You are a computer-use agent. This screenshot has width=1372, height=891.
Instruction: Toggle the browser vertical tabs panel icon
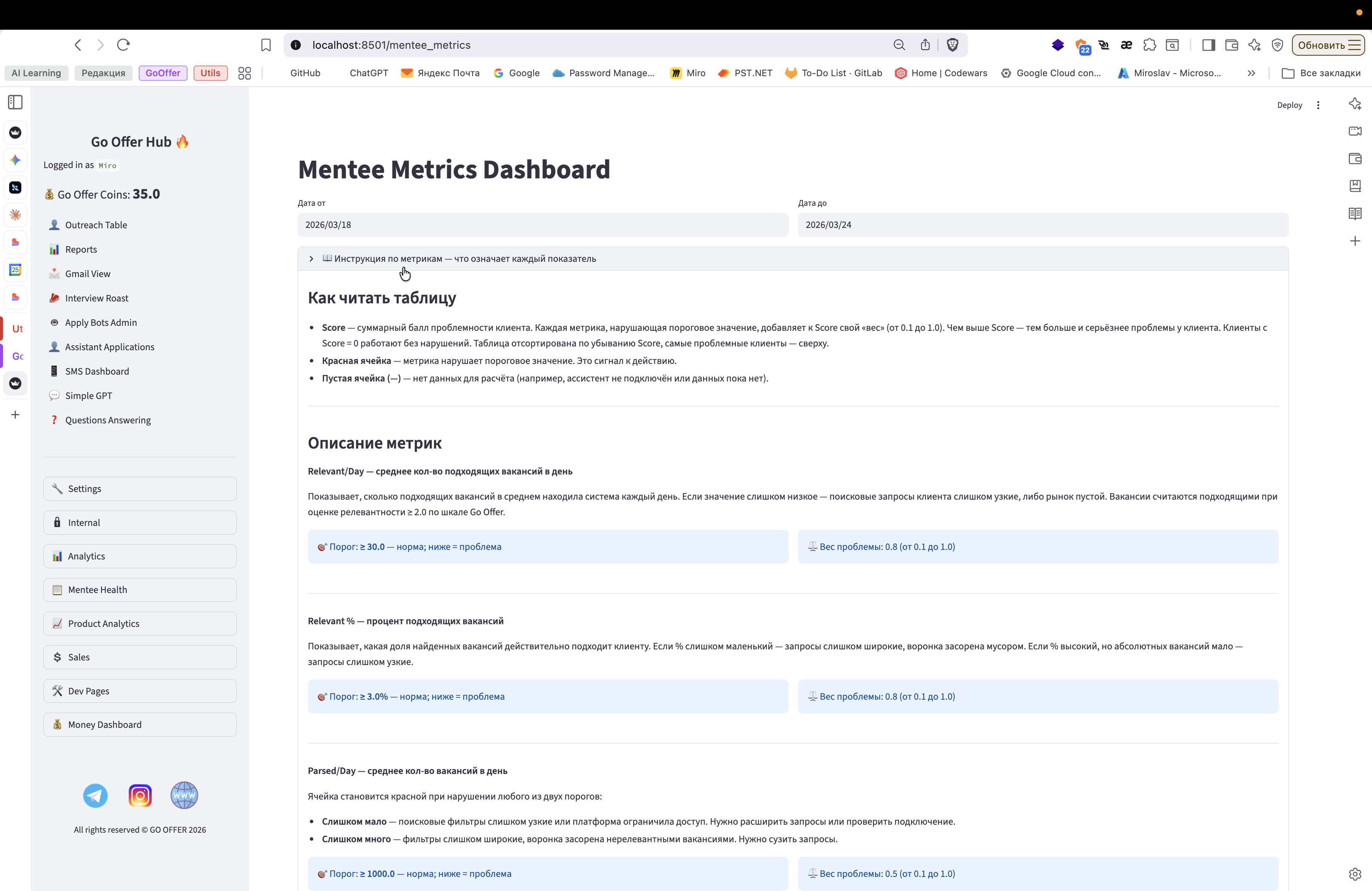click(16, 103)
